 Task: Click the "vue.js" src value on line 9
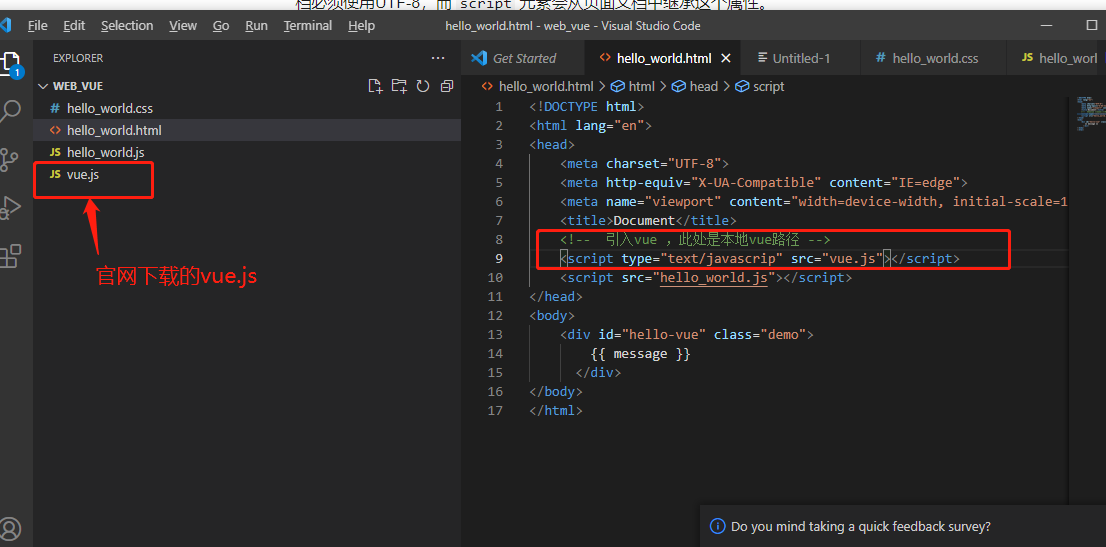click(853, 259)
